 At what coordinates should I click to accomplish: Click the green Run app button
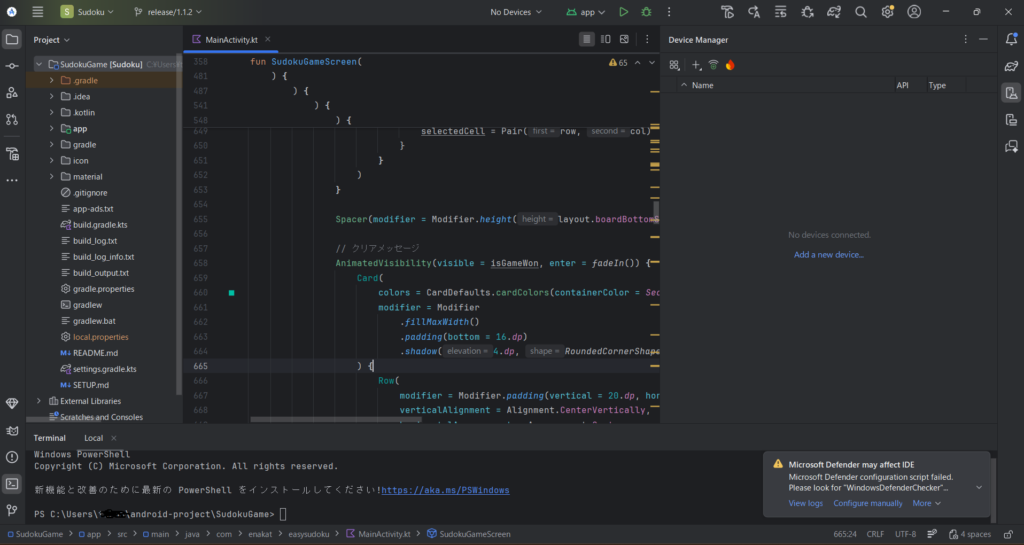[x=623, y=12]
